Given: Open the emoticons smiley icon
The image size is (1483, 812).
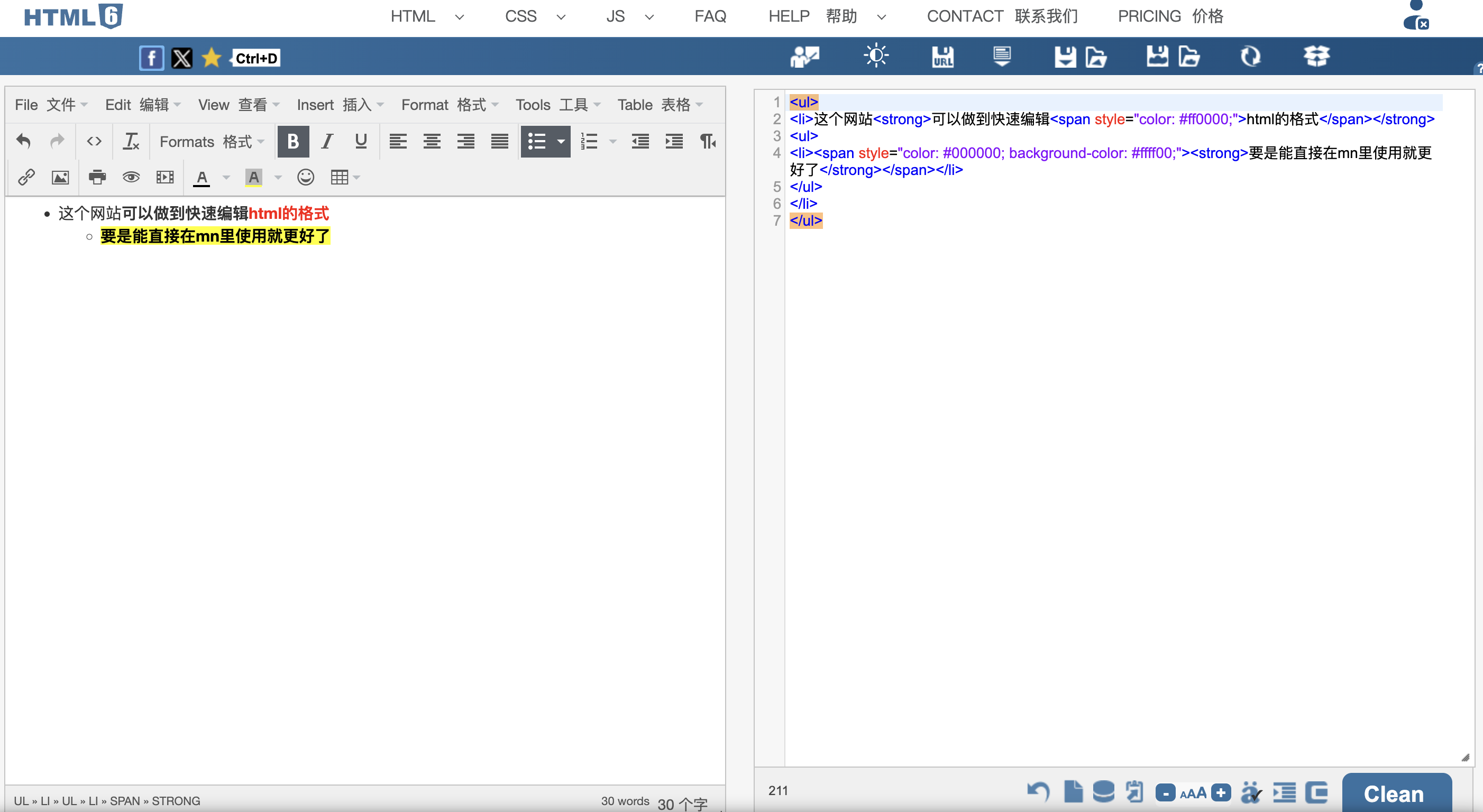Looking at the screenshot, I should point(305,177).
